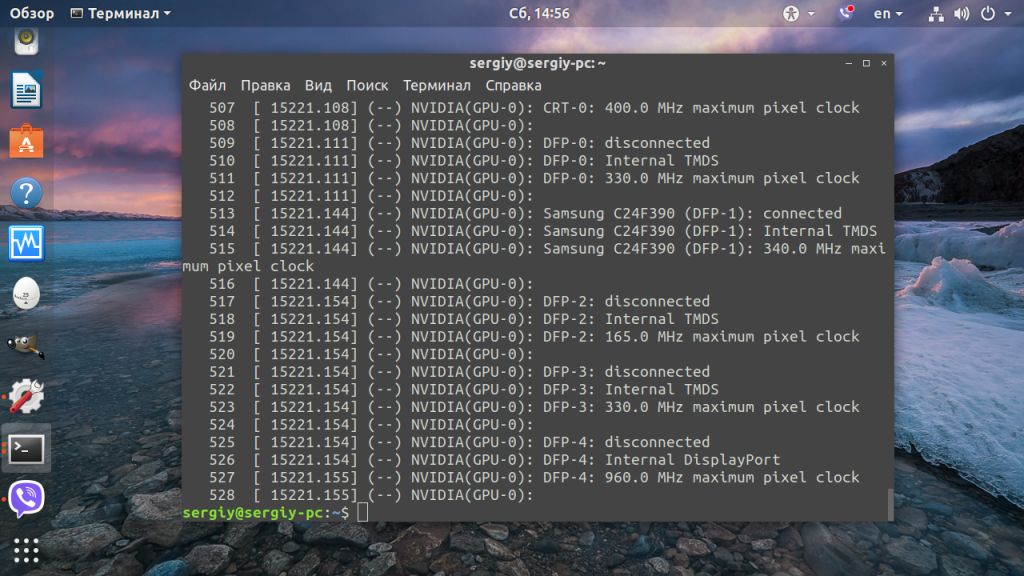Launch GIMP from the dock
The height and width of the screenshot is (576, 1024).
tap(26, 345)
